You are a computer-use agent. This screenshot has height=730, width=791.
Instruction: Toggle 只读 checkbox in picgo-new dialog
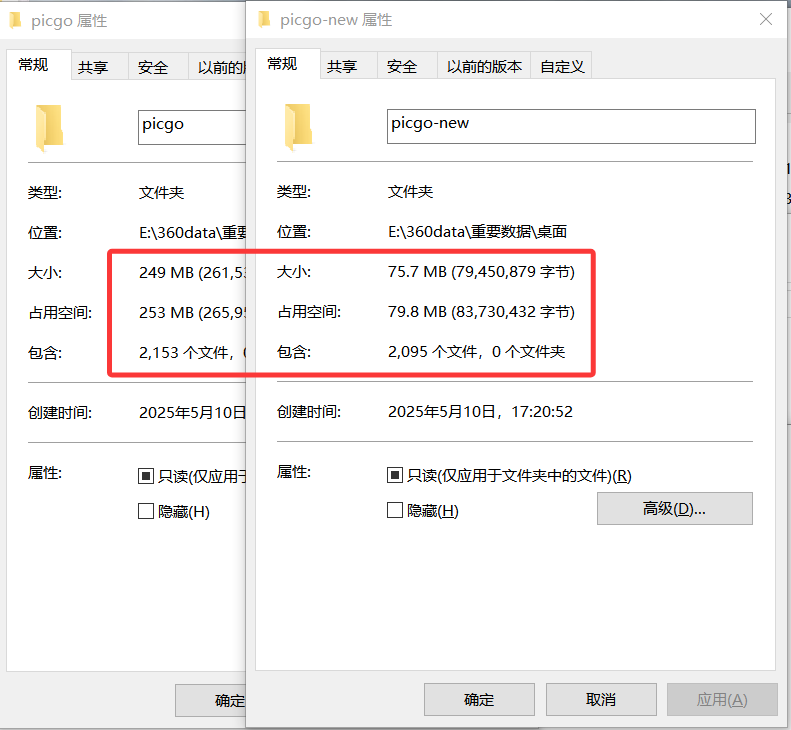(395, 476)
